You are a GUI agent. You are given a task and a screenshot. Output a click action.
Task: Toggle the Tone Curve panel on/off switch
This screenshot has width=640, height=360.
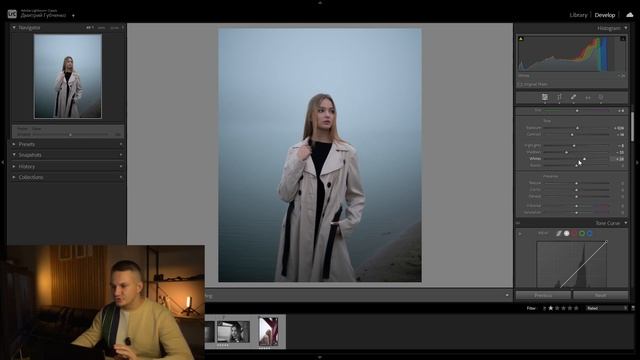[518, 223]
